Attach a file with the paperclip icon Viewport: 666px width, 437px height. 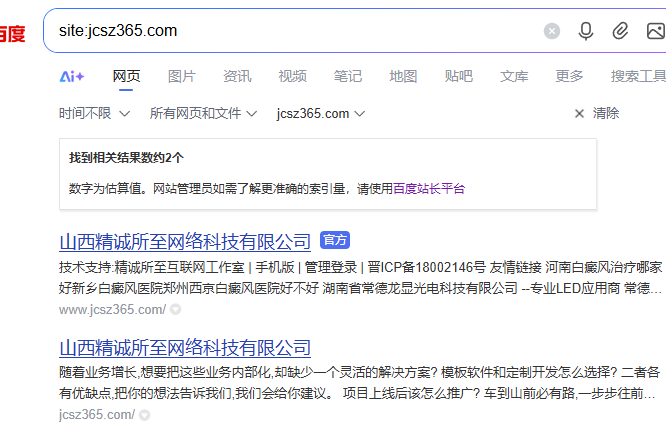(620, 31)
